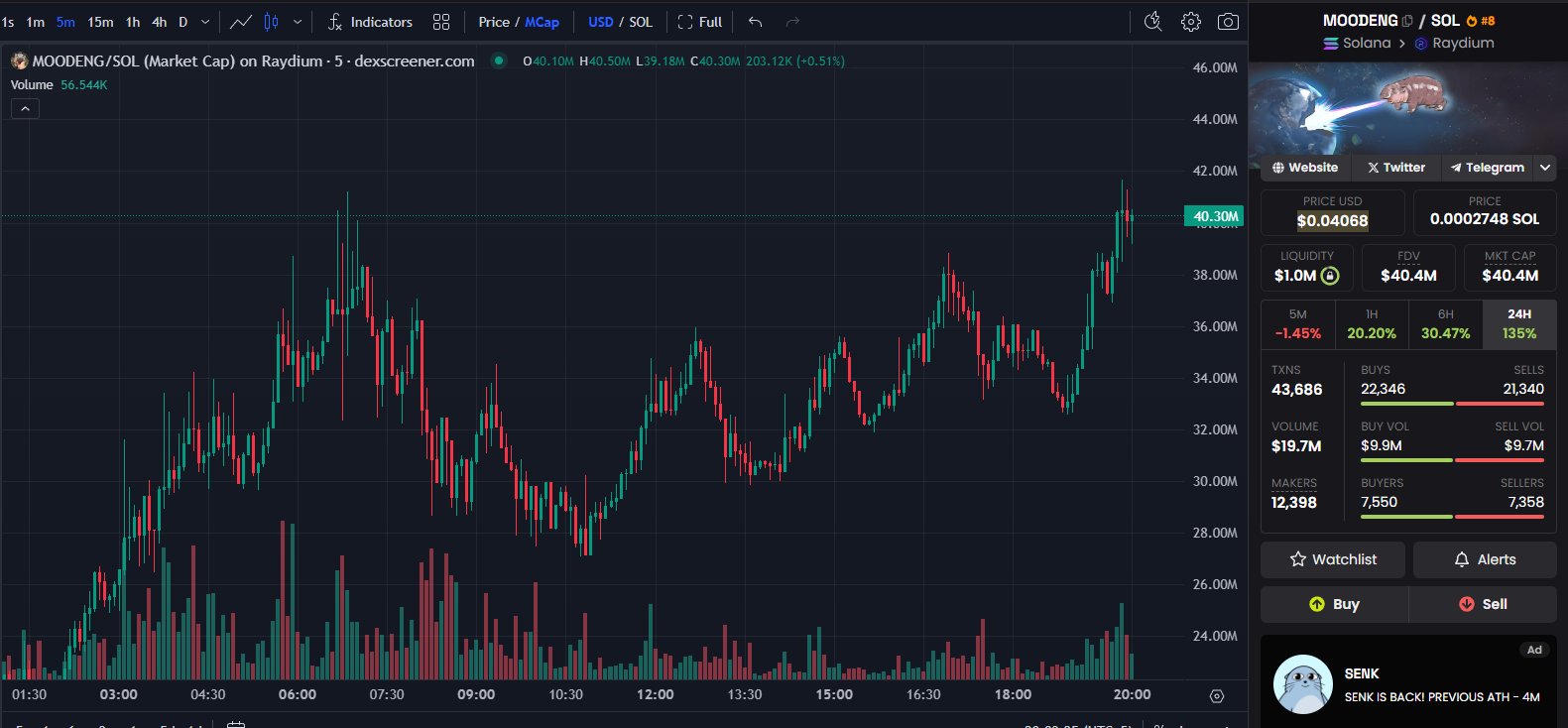Select the 4h chart interval
Viewport: 1568px width, 728px height.
159,22
